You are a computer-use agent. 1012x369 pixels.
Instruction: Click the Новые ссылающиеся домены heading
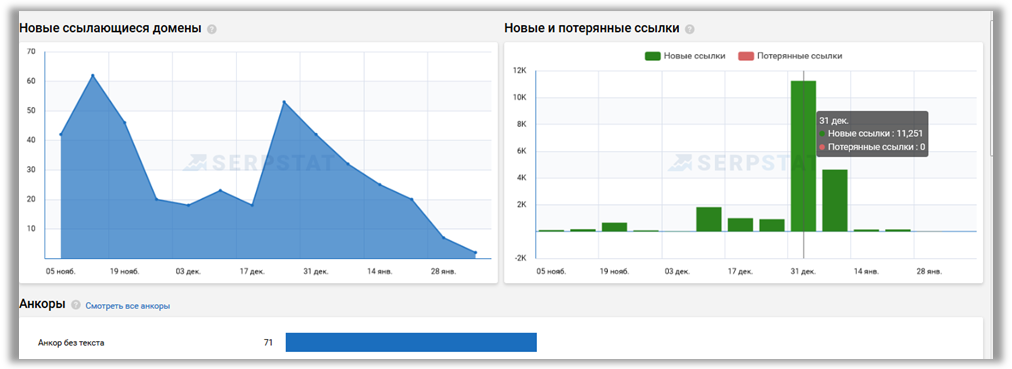coord(110,28)
